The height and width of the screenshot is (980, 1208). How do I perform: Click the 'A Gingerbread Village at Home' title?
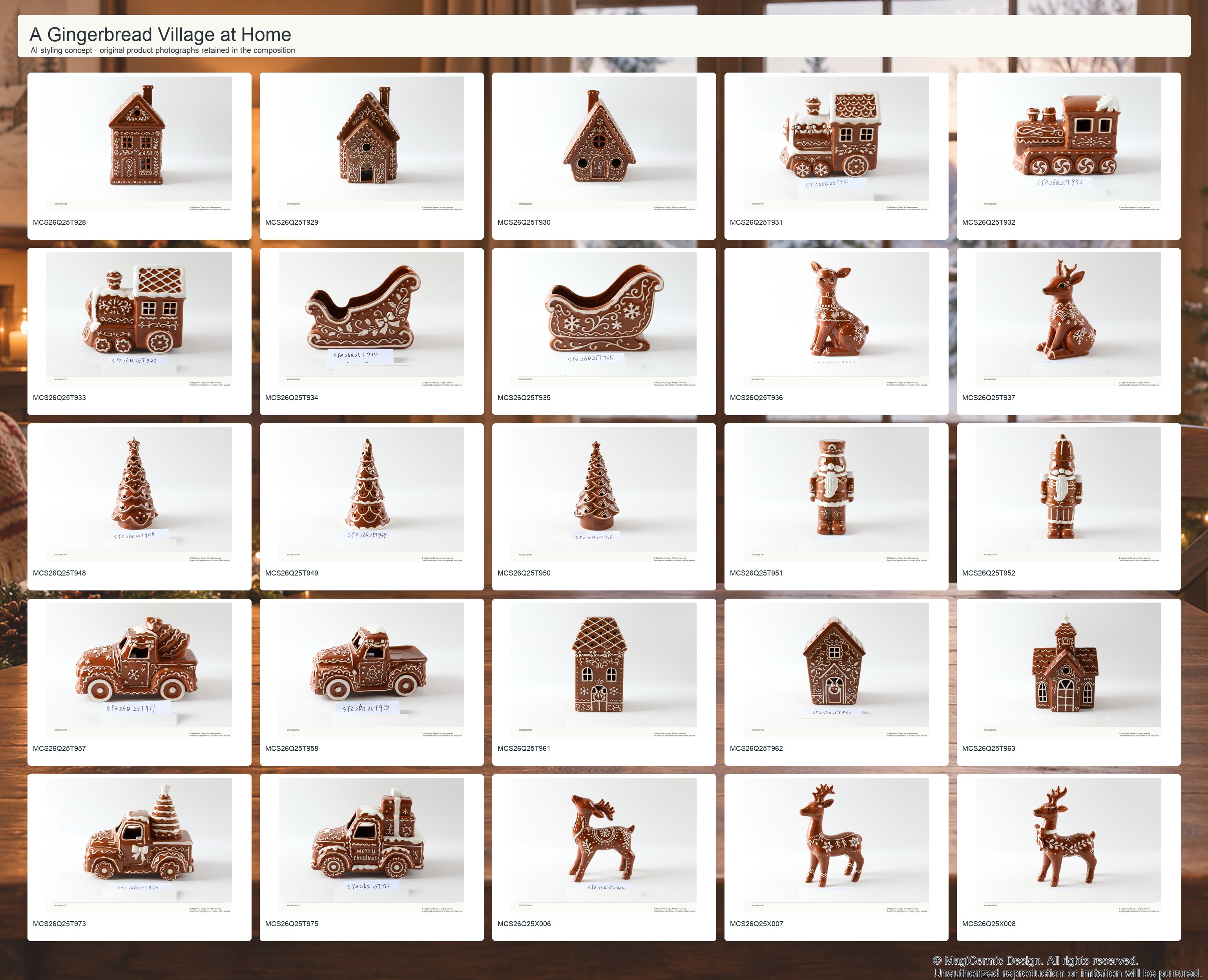[161, 35]
